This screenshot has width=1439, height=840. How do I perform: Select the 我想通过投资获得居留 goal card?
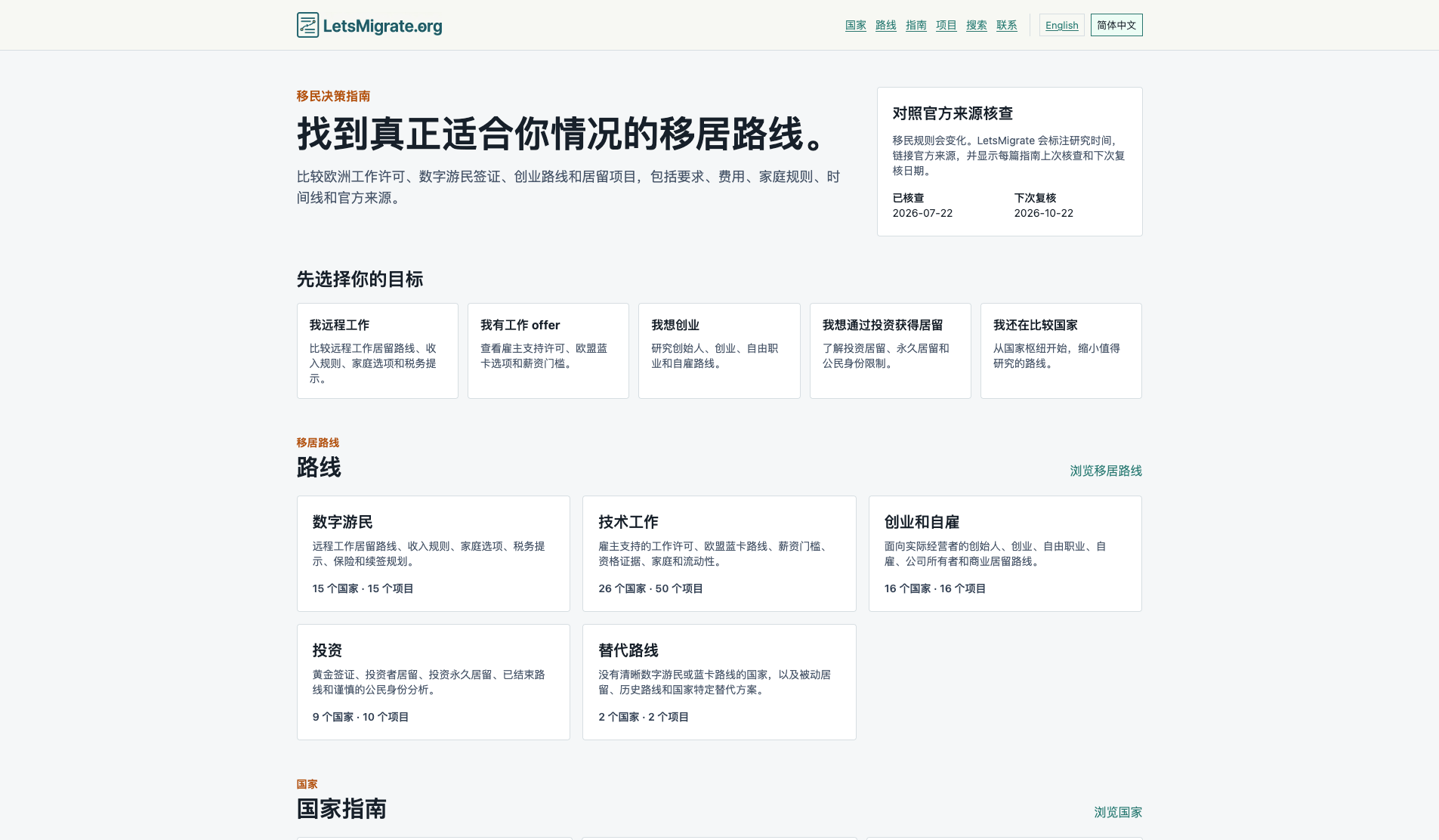coord(891,351)
